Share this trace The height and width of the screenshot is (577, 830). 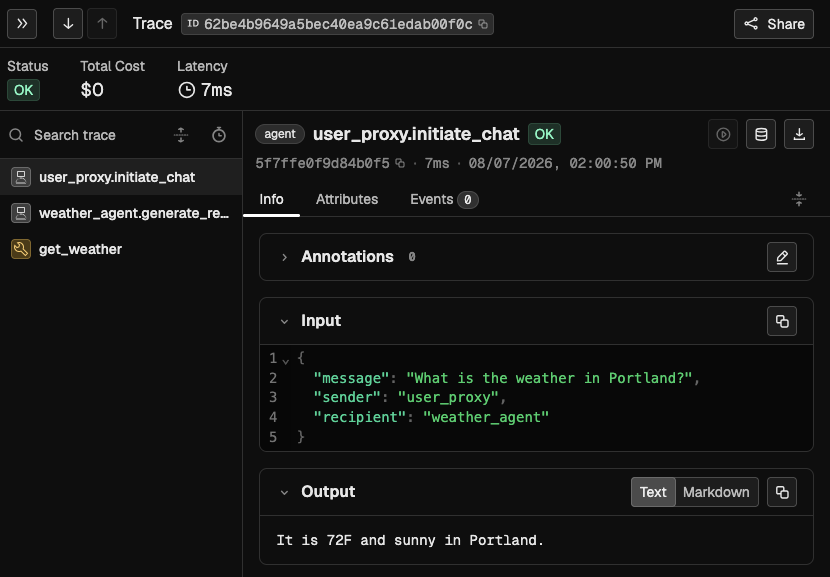(773, 24)
